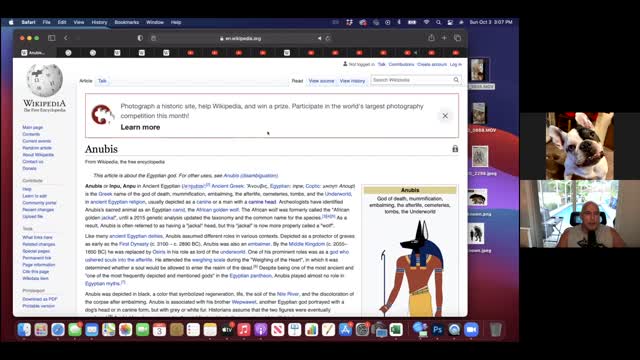Open the View history tab
Viewport: 640px width, 360px height.
352,81
